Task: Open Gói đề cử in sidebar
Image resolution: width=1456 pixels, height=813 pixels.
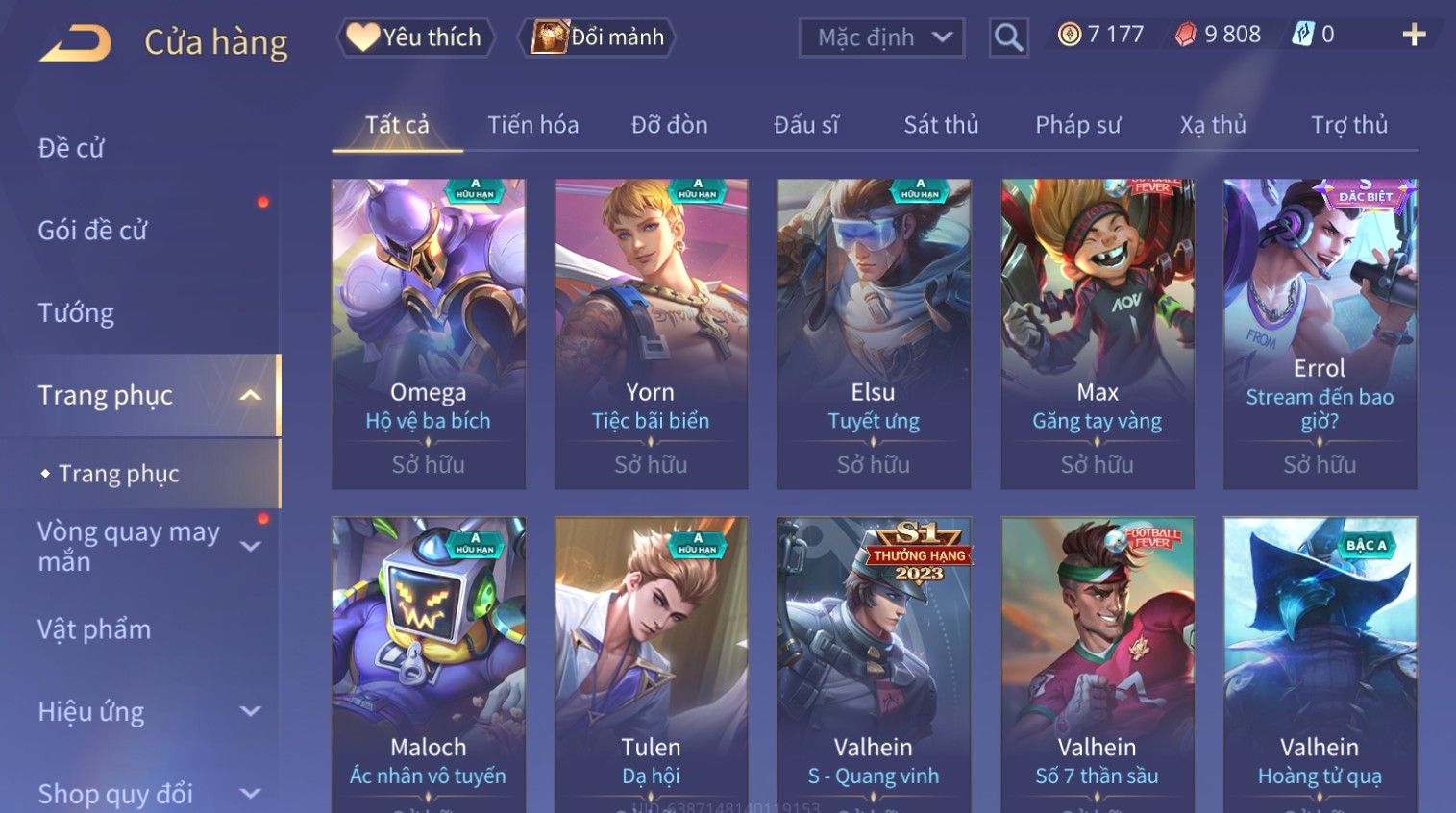Action: pos(92,230)
